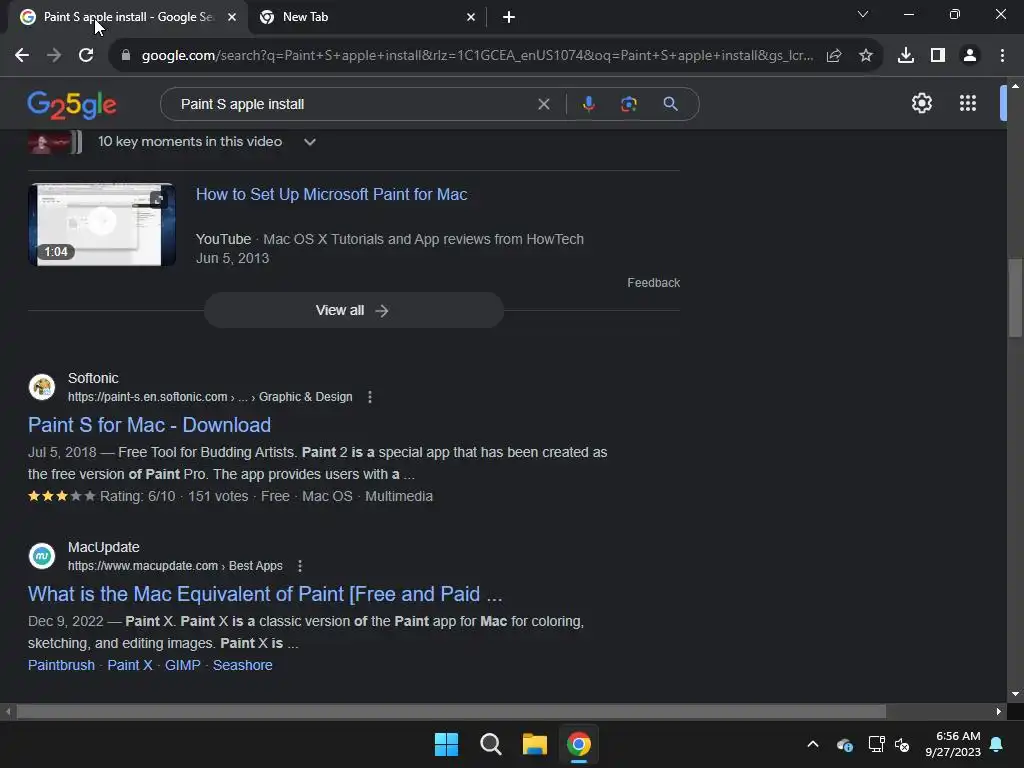
Task: Click the horizontal scrollbar thumb
Action: coord(451,711)
